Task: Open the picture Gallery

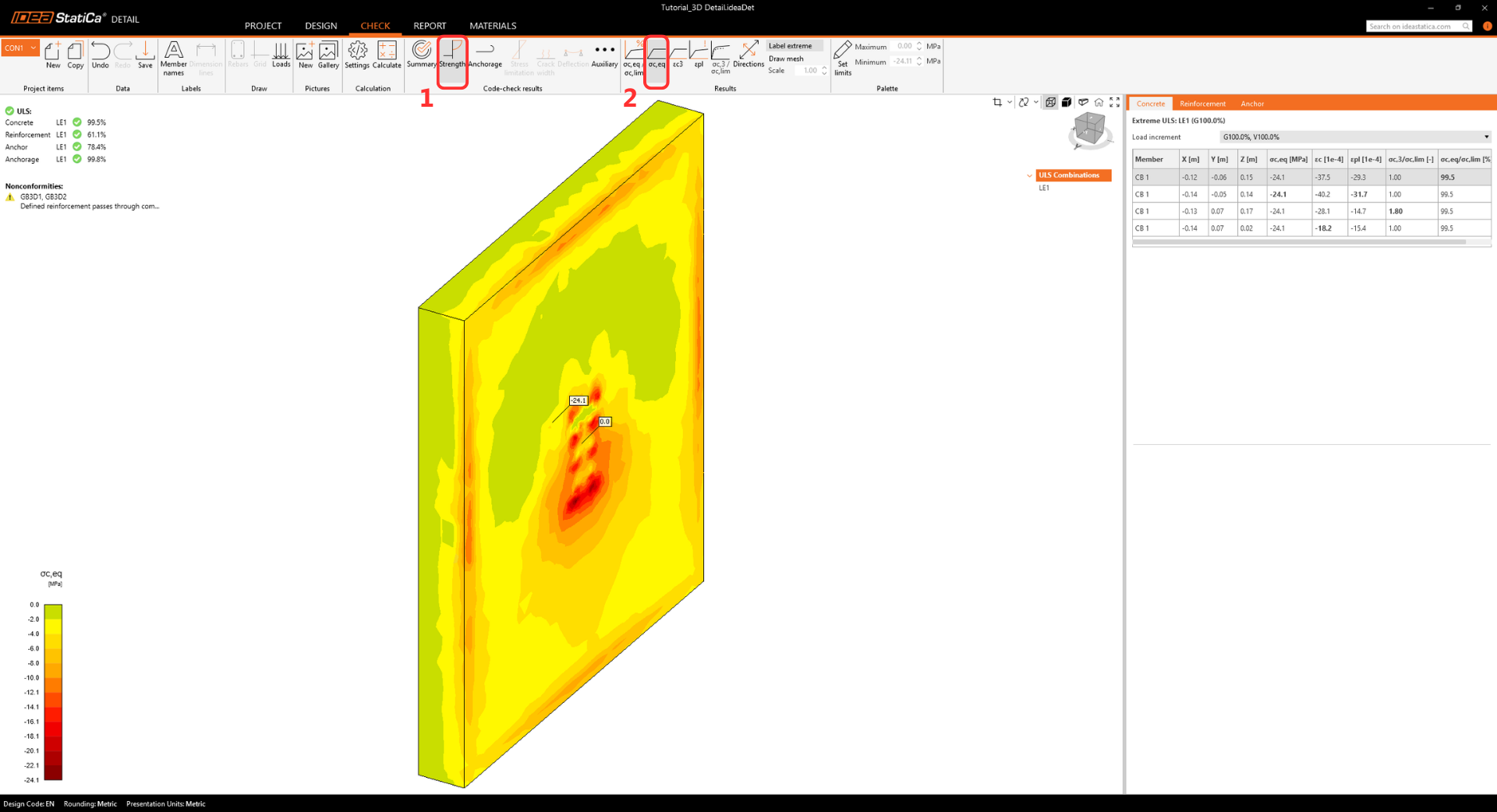Action: (328, 55)
